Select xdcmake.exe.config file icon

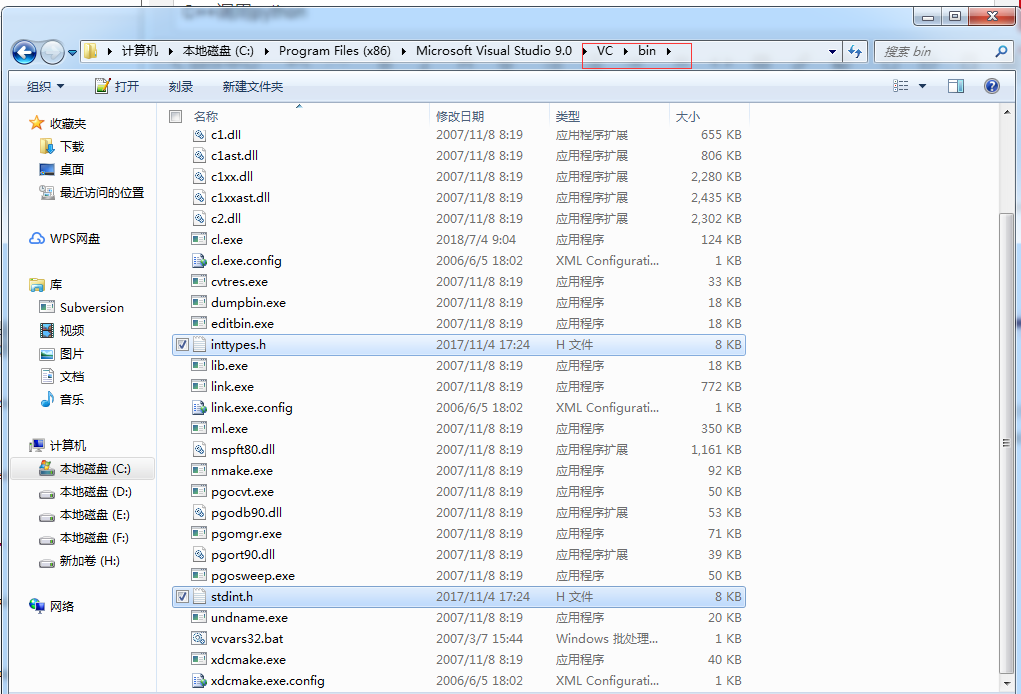pyautogui.click(x=199, y=680)
